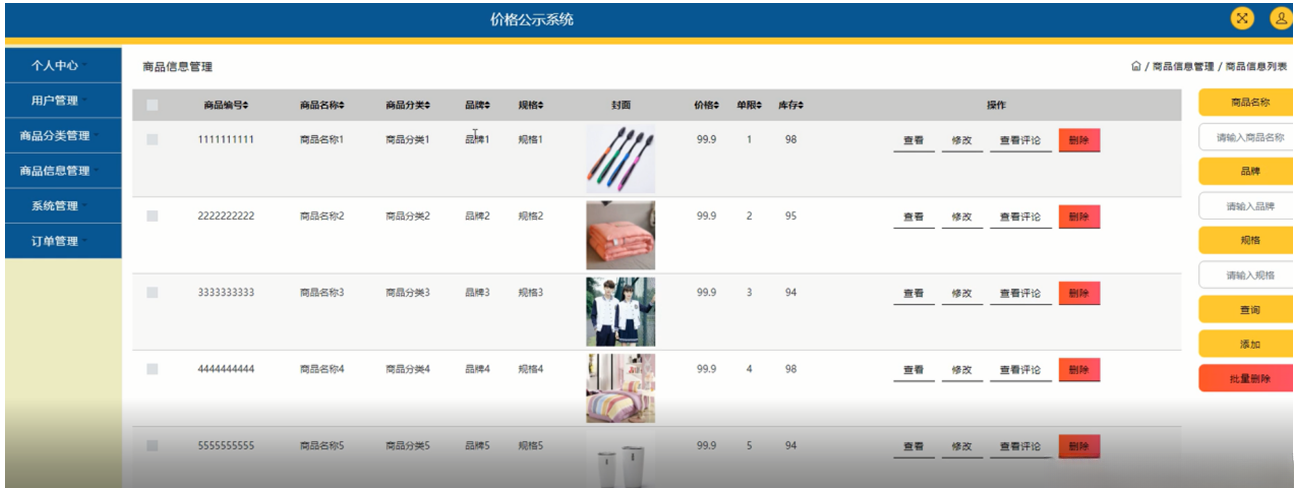This screenshot has height=488, width=1294.
Task: Delete 商品名称4 with 删除 button
Action: tap(1079, 370)
